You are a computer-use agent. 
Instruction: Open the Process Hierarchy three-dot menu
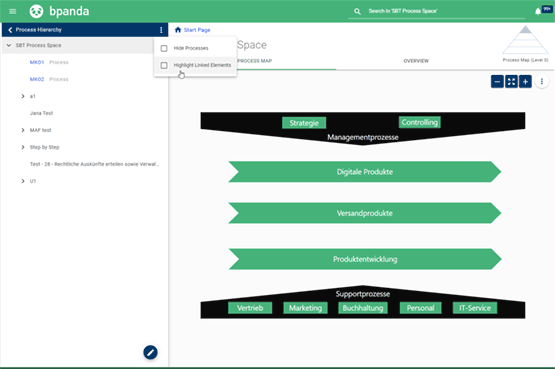click(x=161, y=30)
